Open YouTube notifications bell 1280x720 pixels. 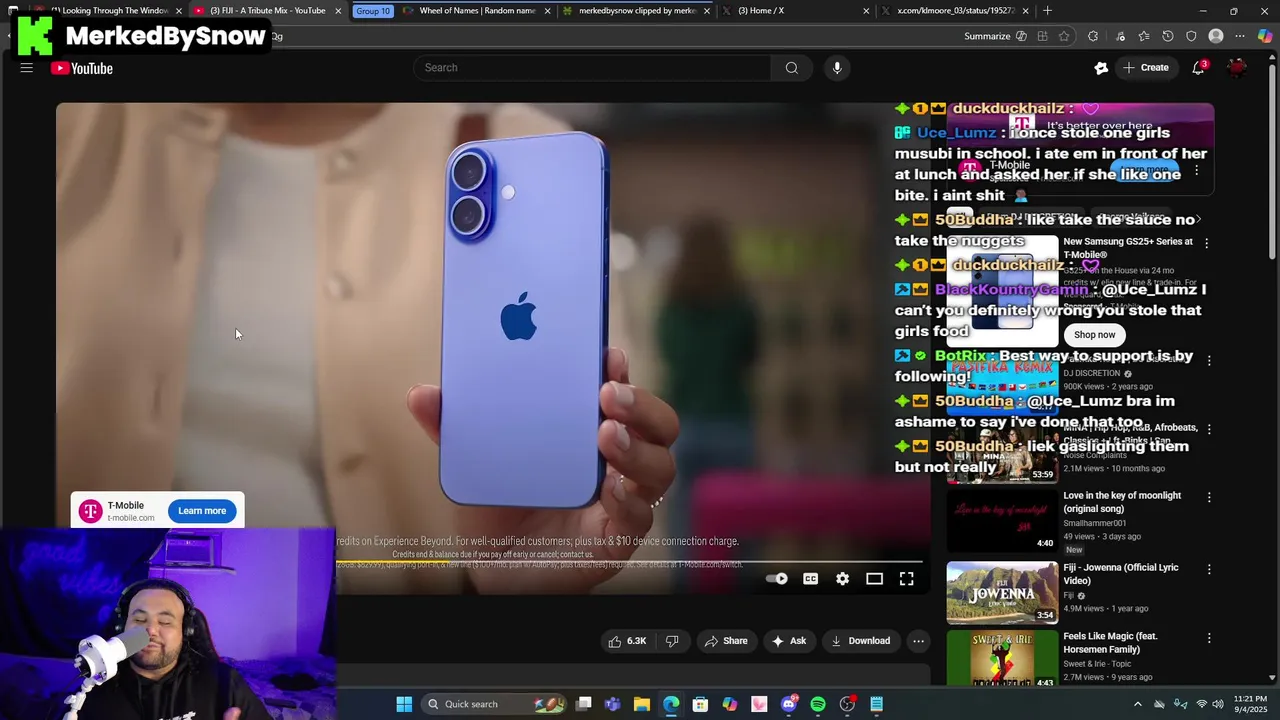(1198, 68)
